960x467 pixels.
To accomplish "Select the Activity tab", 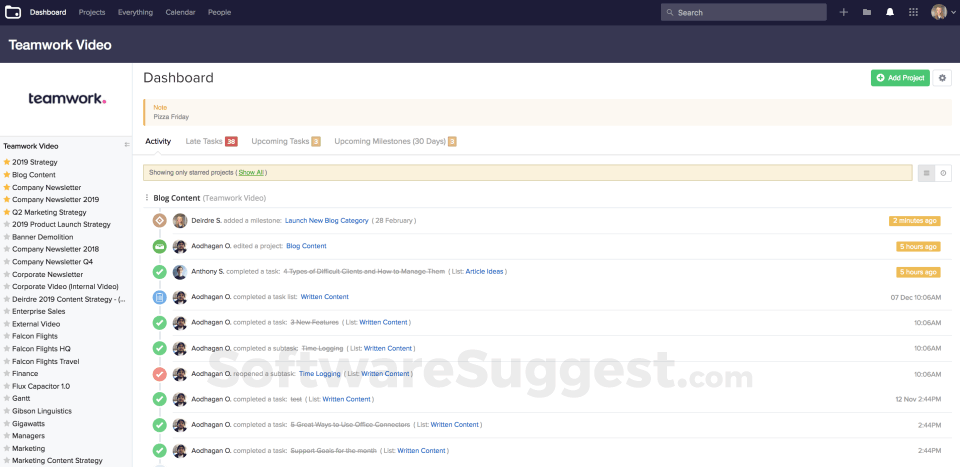I will (x=158, y=141).
